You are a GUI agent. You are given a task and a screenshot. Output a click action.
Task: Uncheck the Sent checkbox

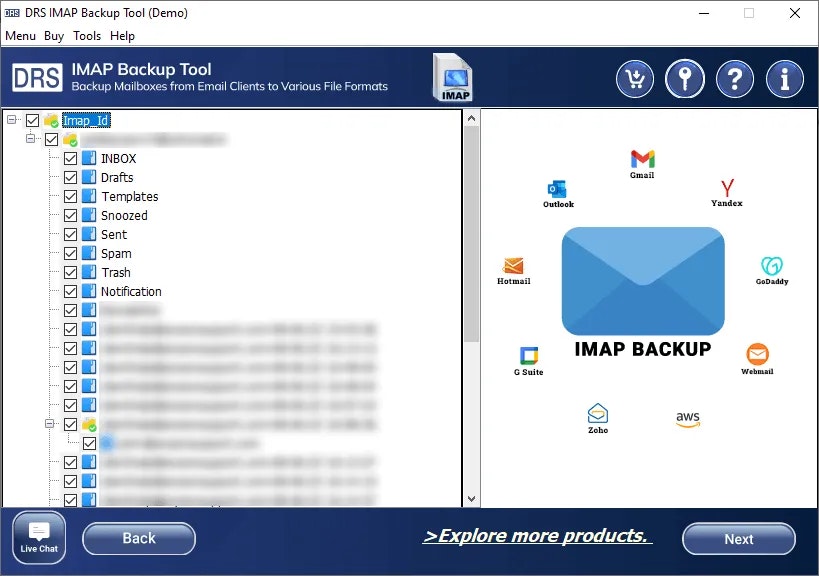pos(71,234)
